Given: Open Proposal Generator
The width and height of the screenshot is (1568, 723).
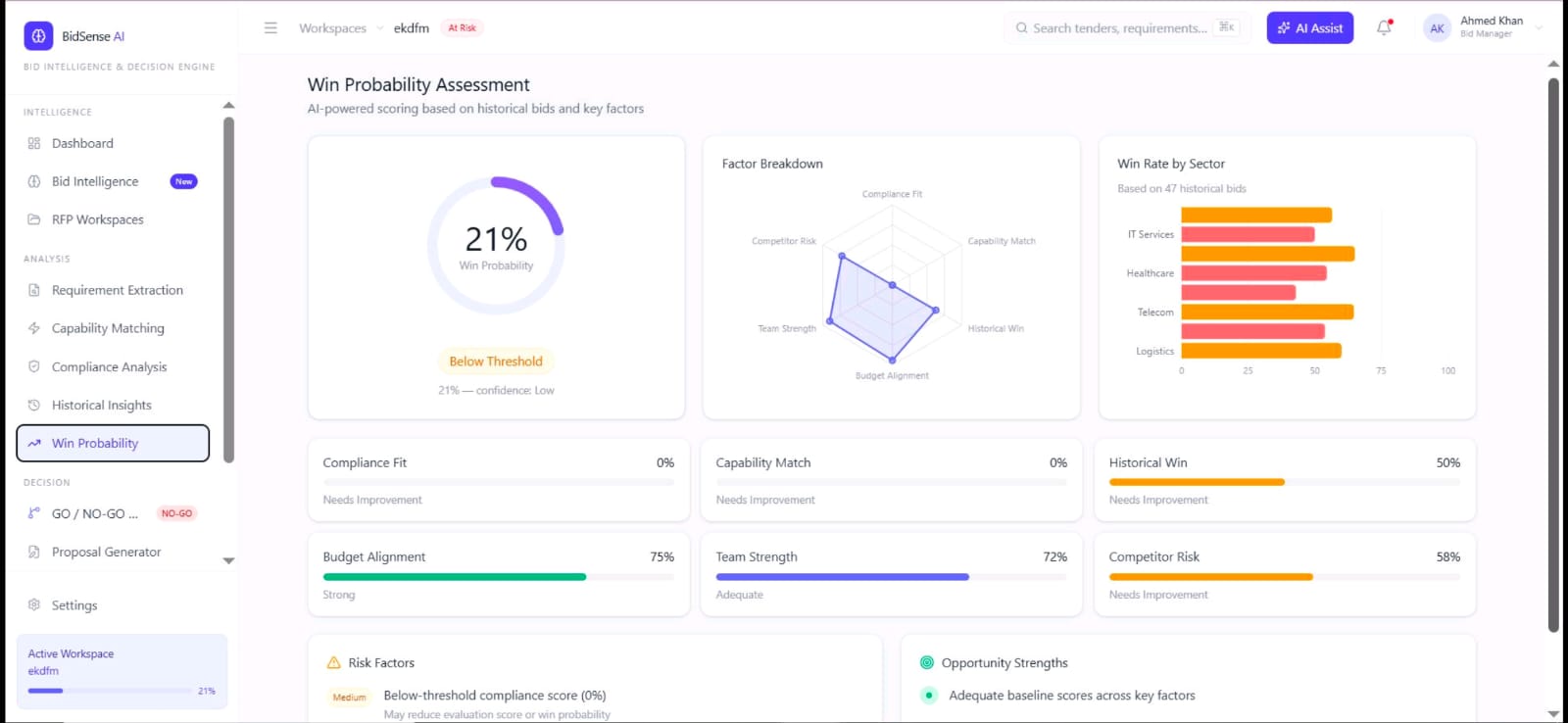Looking at the screenshot, I should point(114,552).
